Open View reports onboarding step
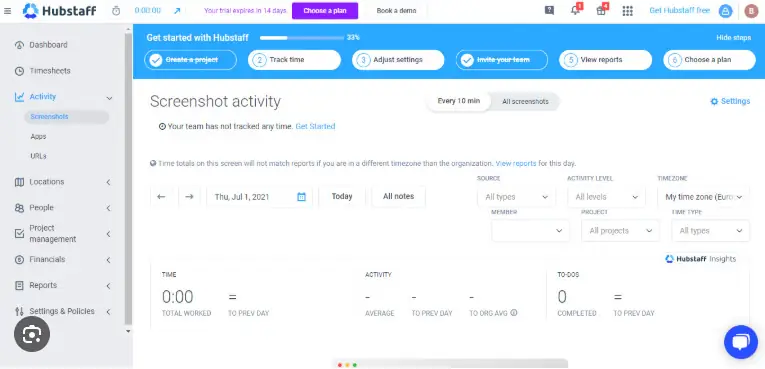 (x=605, y=60)
